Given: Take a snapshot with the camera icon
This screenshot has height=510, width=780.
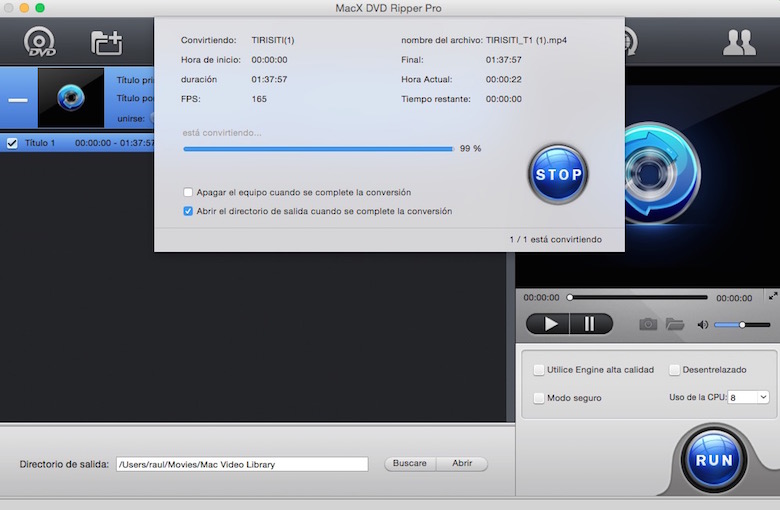Looking at the screenshot, I should pyautogui.click(x=648, y=324).
